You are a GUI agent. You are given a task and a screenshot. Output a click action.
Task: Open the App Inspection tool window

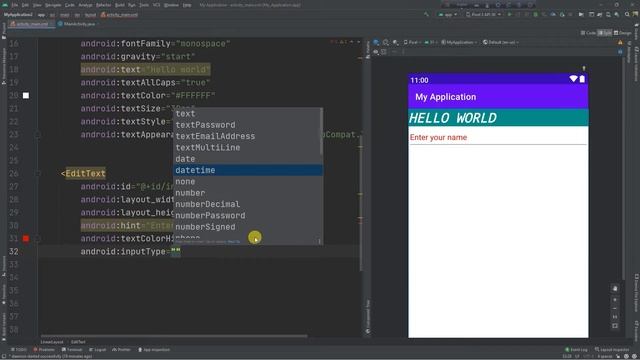[154, 350]
